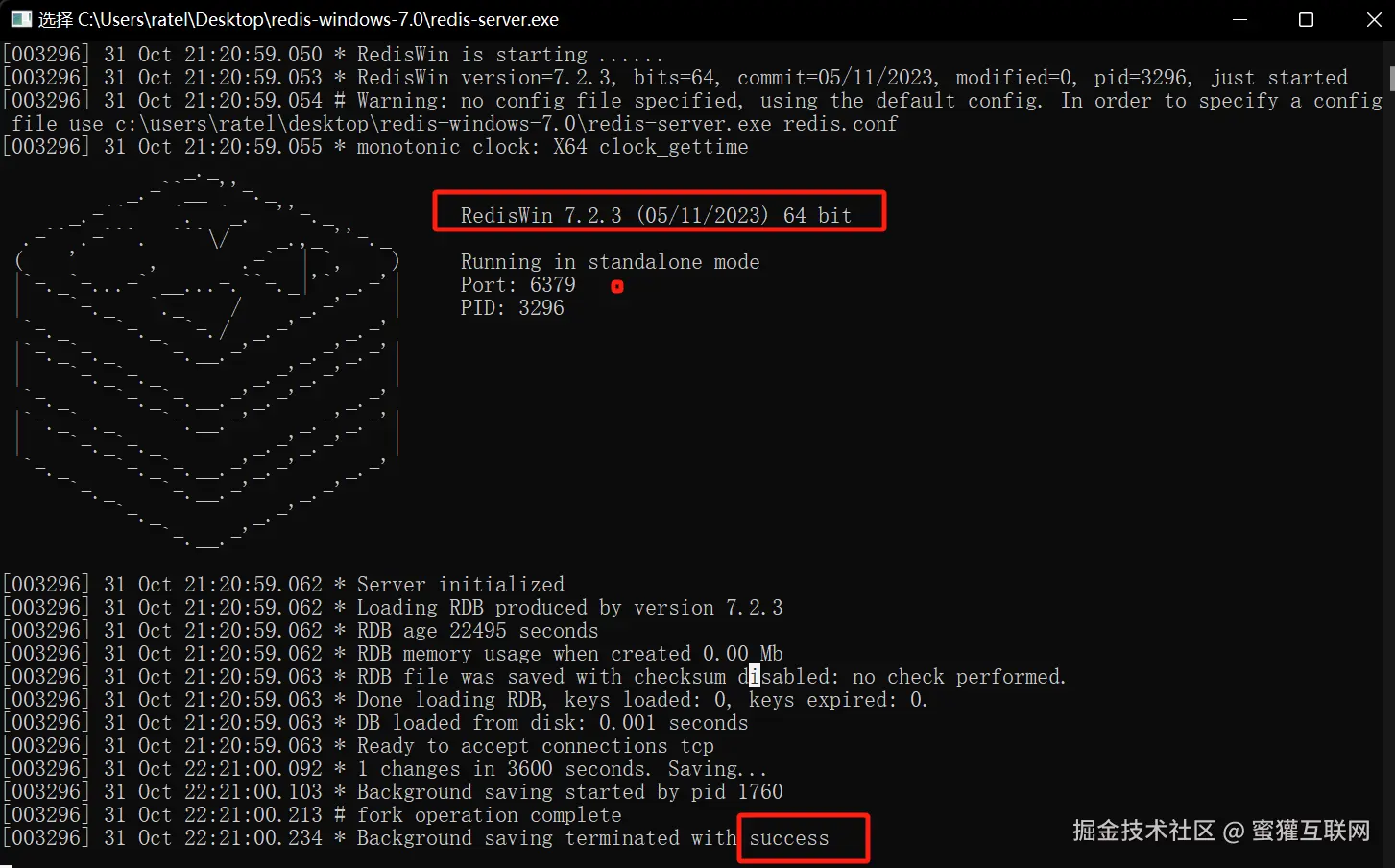Click the small red marker beside Port 6379
The width and height of the screenshot is (1395, 868).
click(x=617, y=286)
